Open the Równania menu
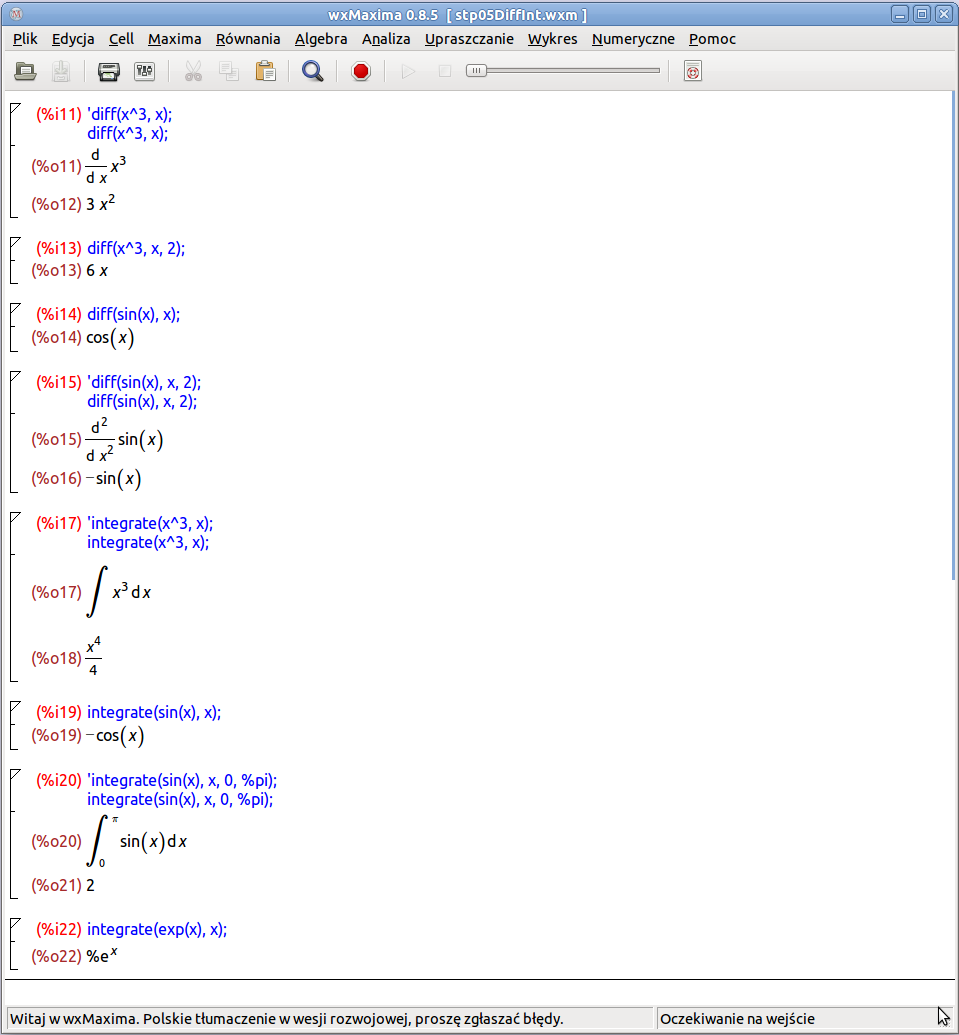 (248, 39)
